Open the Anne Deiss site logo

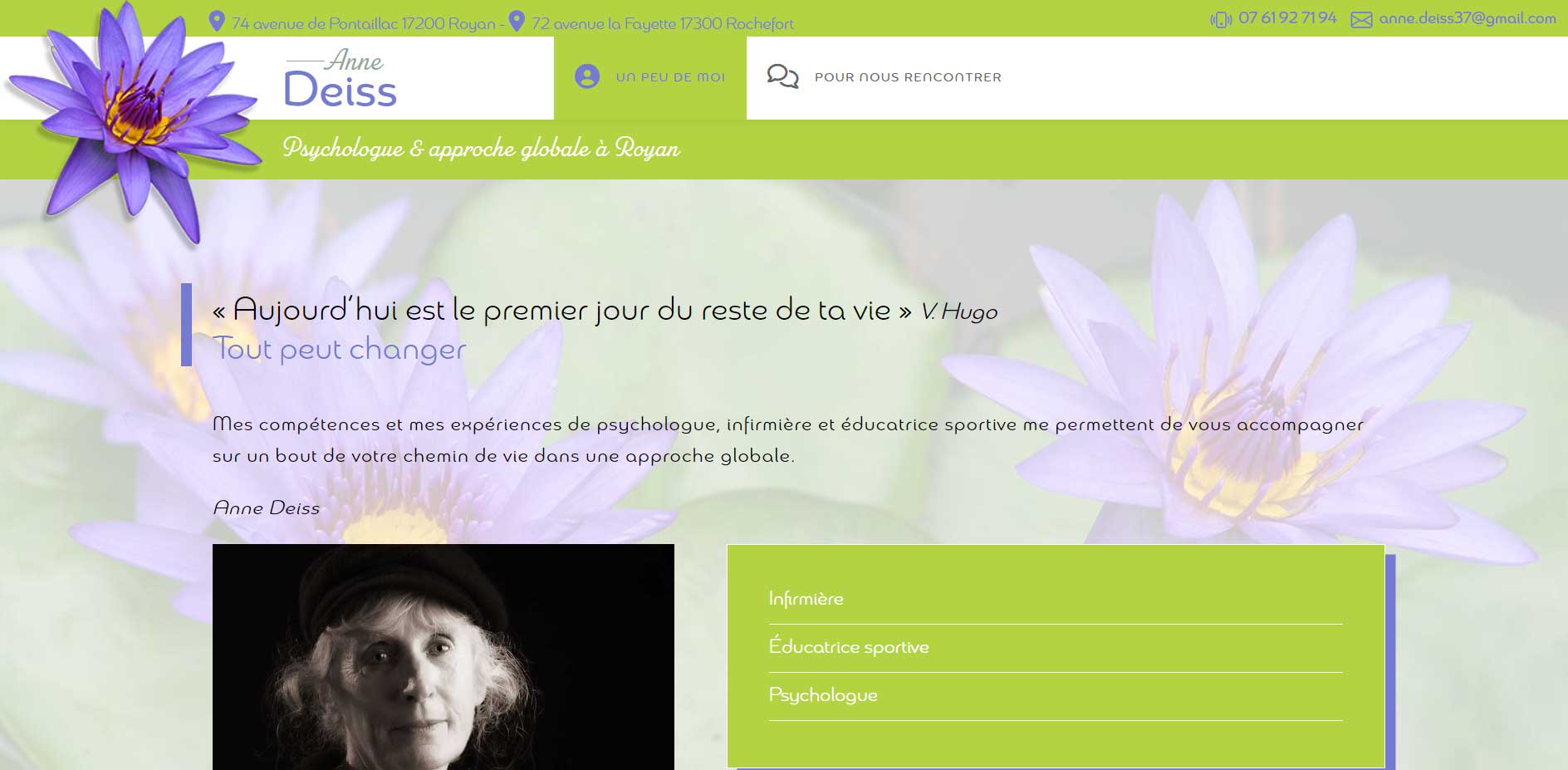[x=341, y=78]
